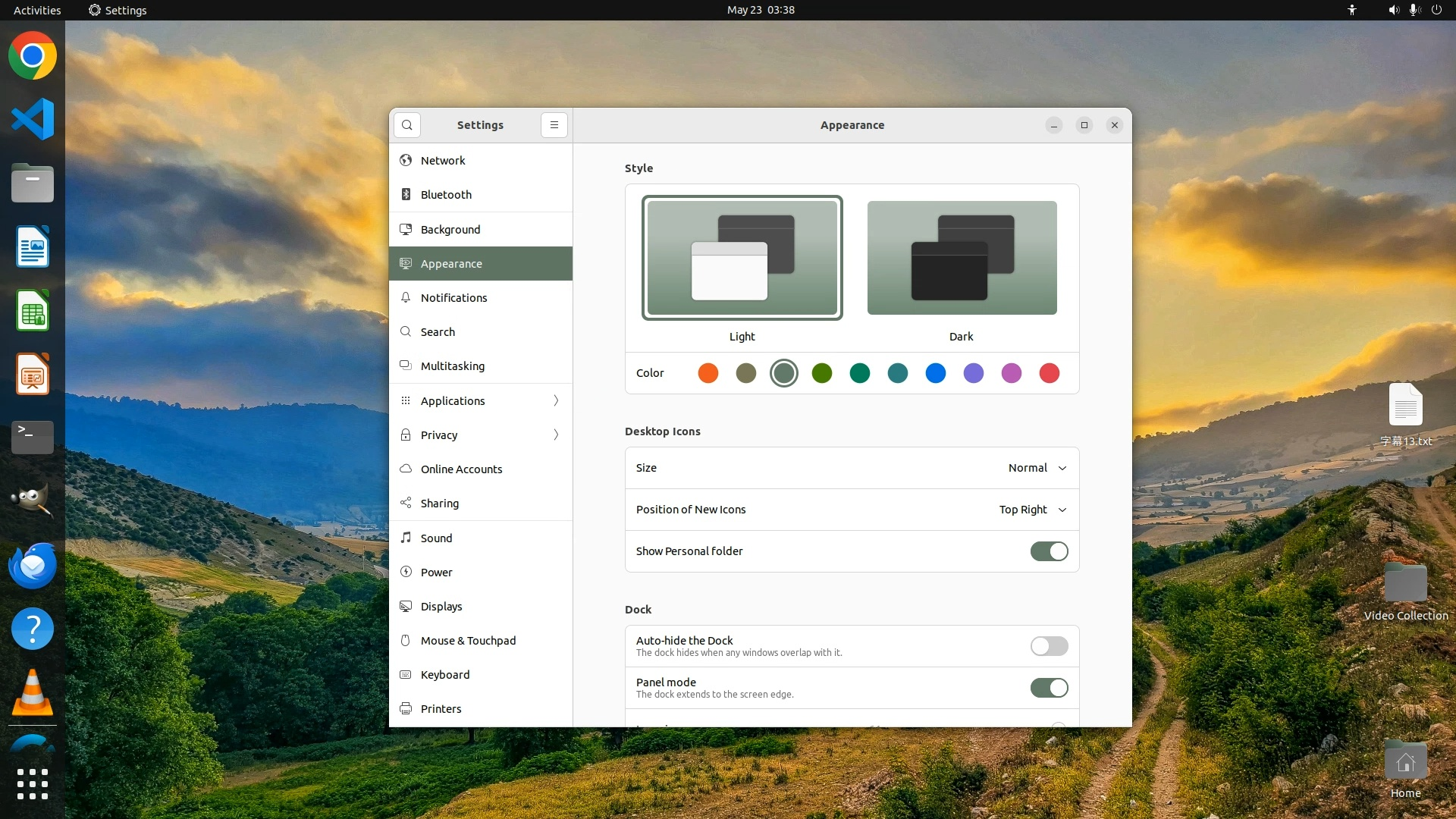Open the Settings hamburger menu
This screenshot has height=819, width=1456.
(554, 125)
